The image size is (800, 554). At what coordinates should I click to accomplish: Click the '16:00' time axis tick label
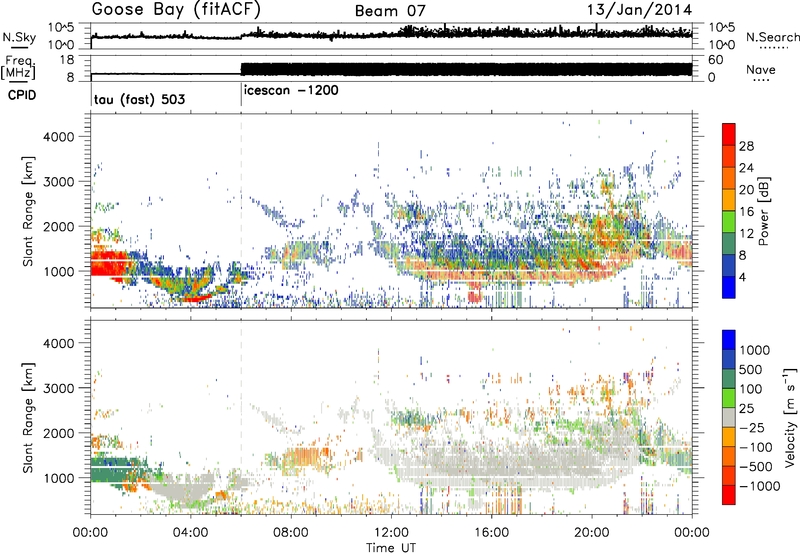(491, 533)
